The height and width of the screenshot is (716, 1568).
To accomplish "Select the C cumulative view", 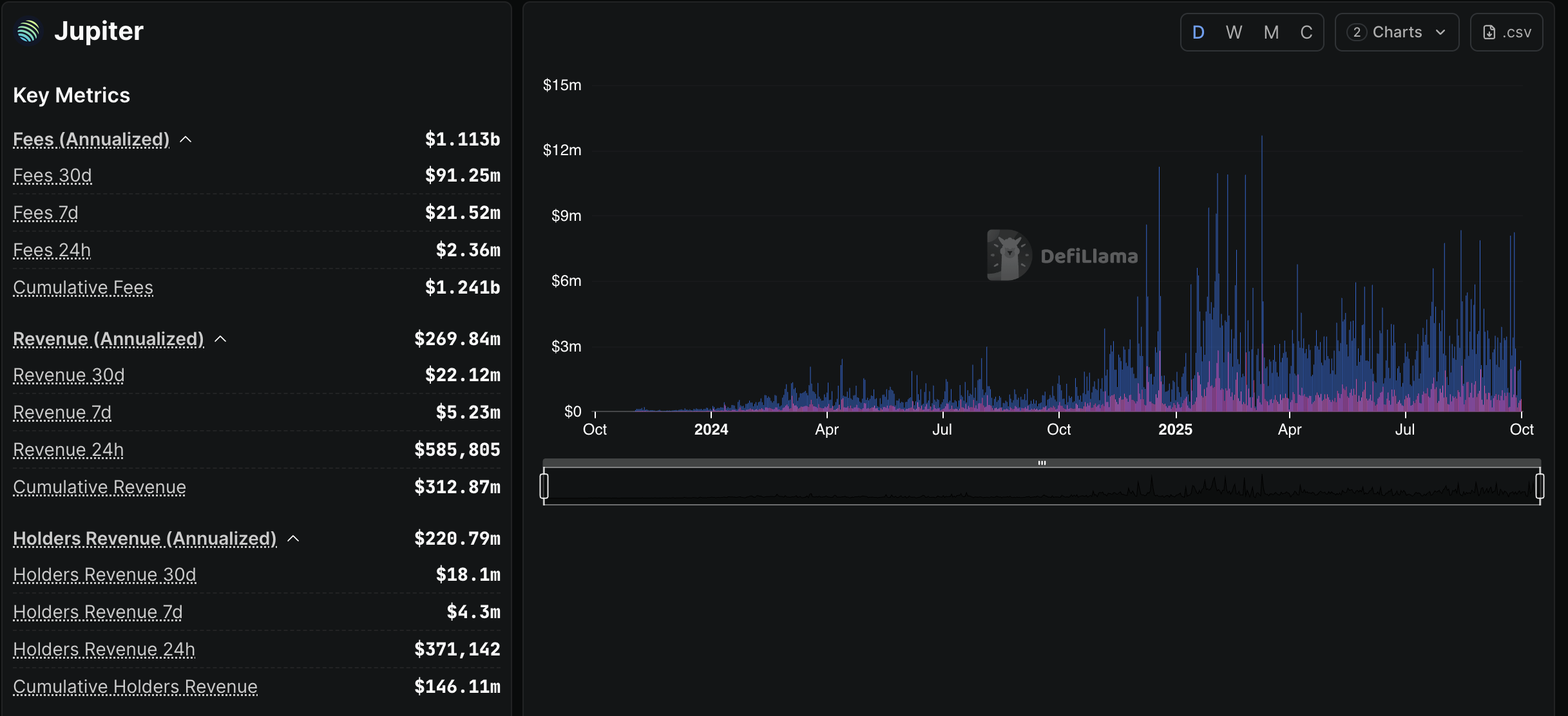I will [1306, 32].
